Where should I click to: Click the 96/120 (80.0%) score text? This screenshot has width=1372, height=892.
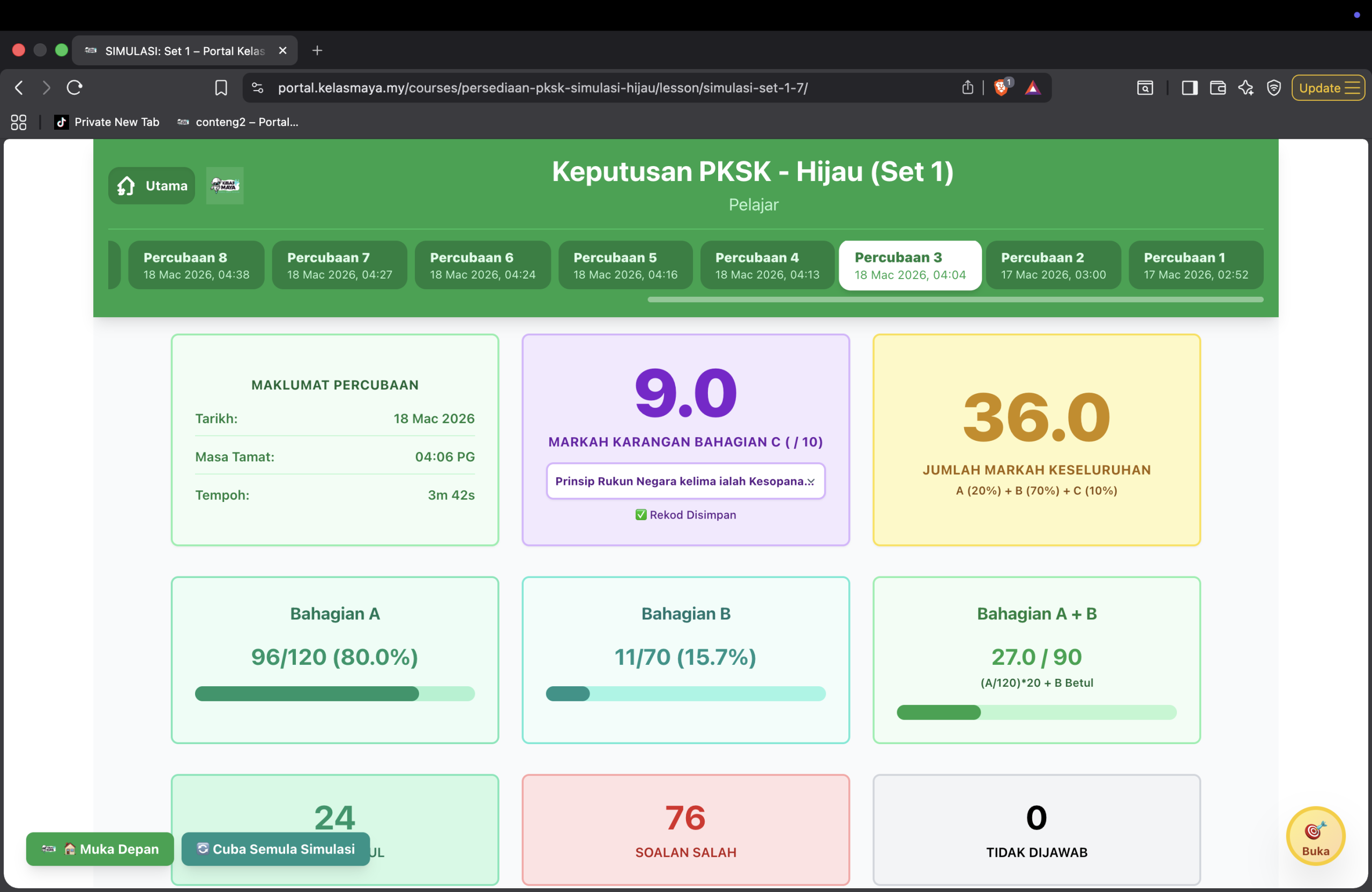coord(334,657)
